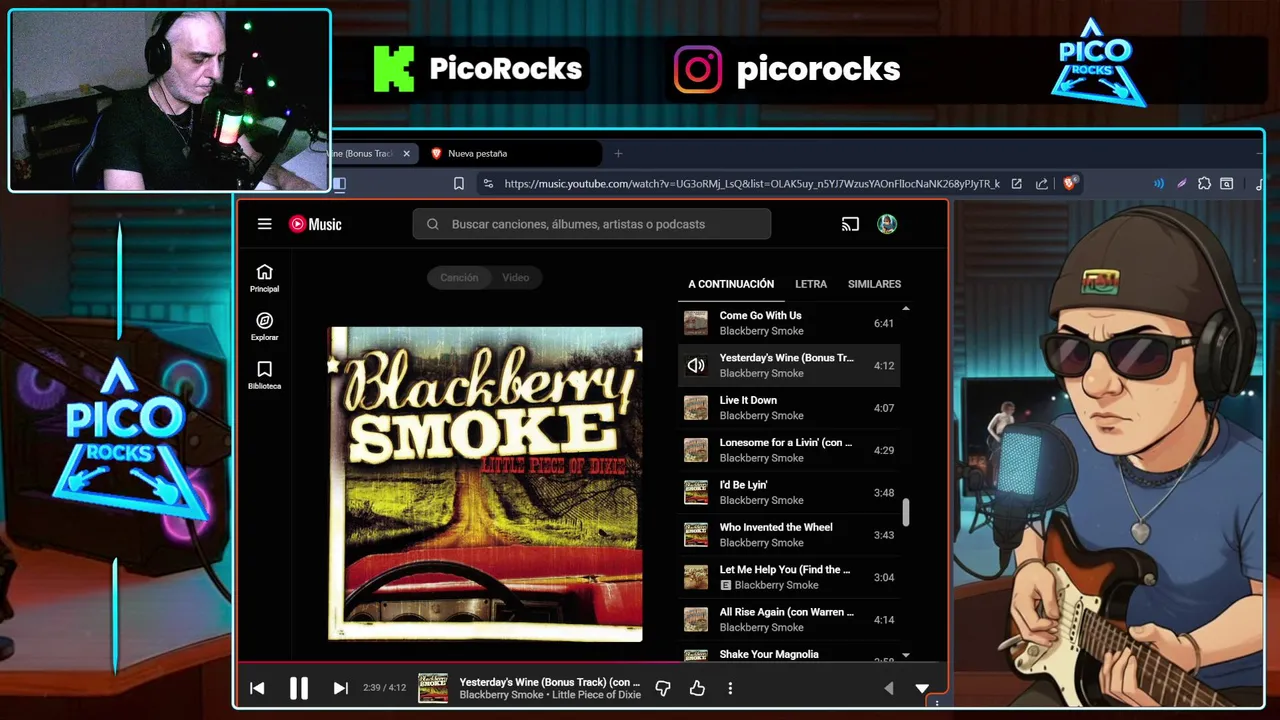Expand hidden player controls left arrow
1280x720 pixels.
point(889,688)
